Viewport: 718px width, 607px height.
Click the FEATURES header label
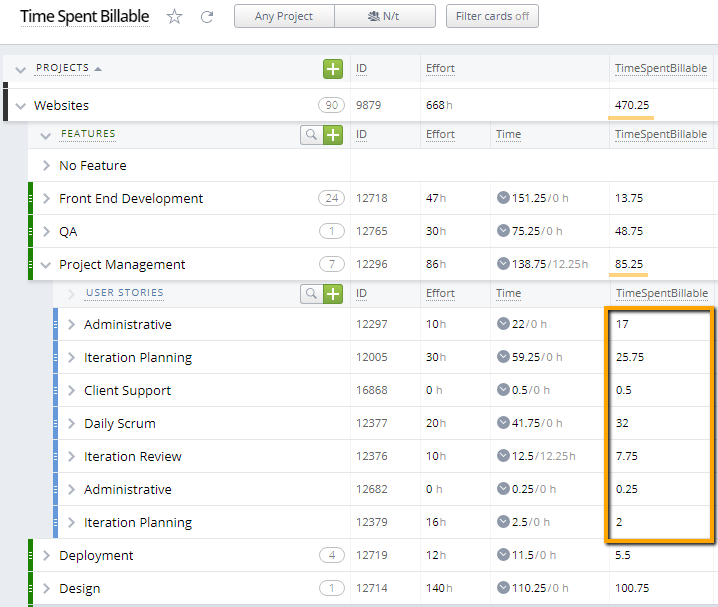[88, 134]
